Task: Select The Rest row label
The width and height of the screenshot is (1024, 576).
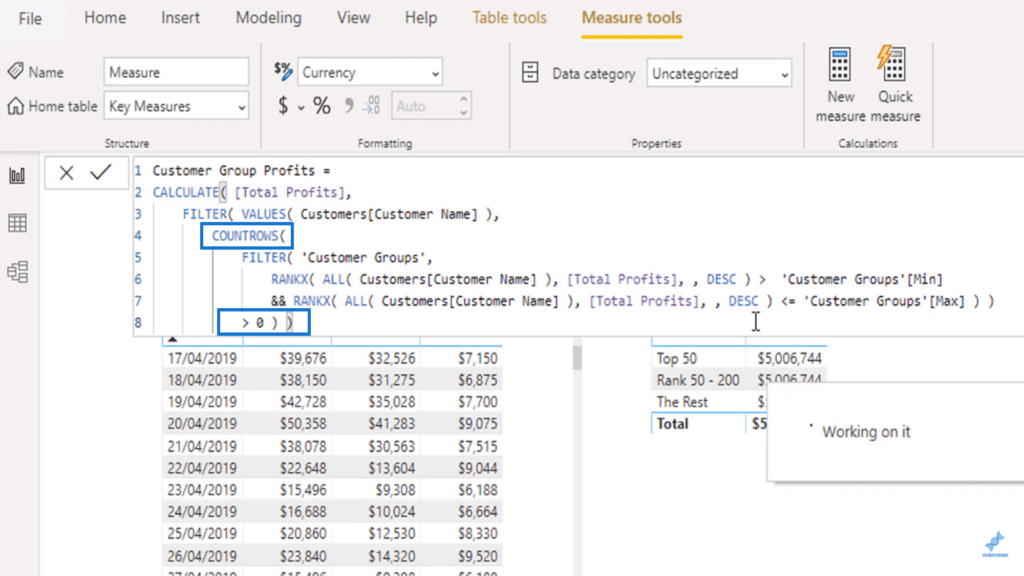Action: tap(682, 402)
